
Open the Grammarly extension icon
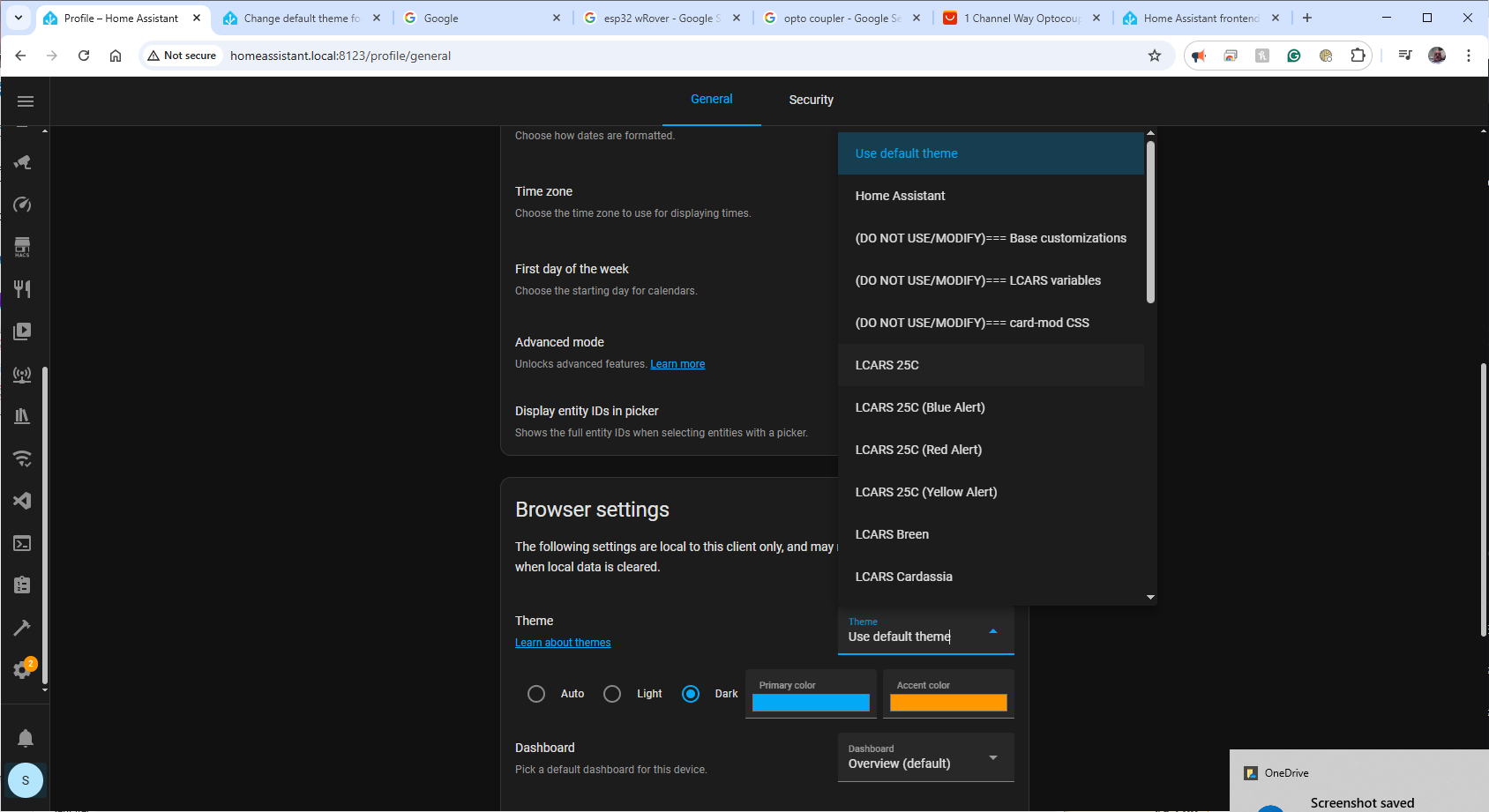(x=1294, y=56)
